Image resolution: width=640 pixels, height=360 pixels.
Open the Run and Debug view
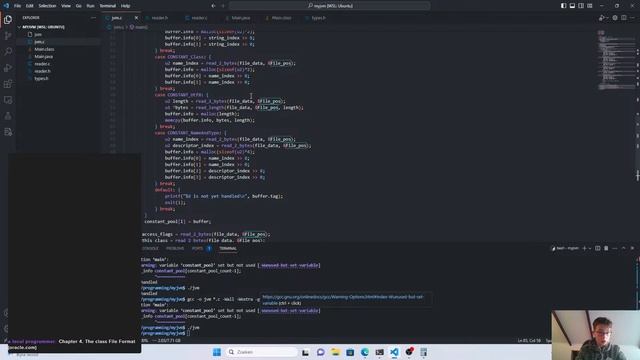[8, 68]
